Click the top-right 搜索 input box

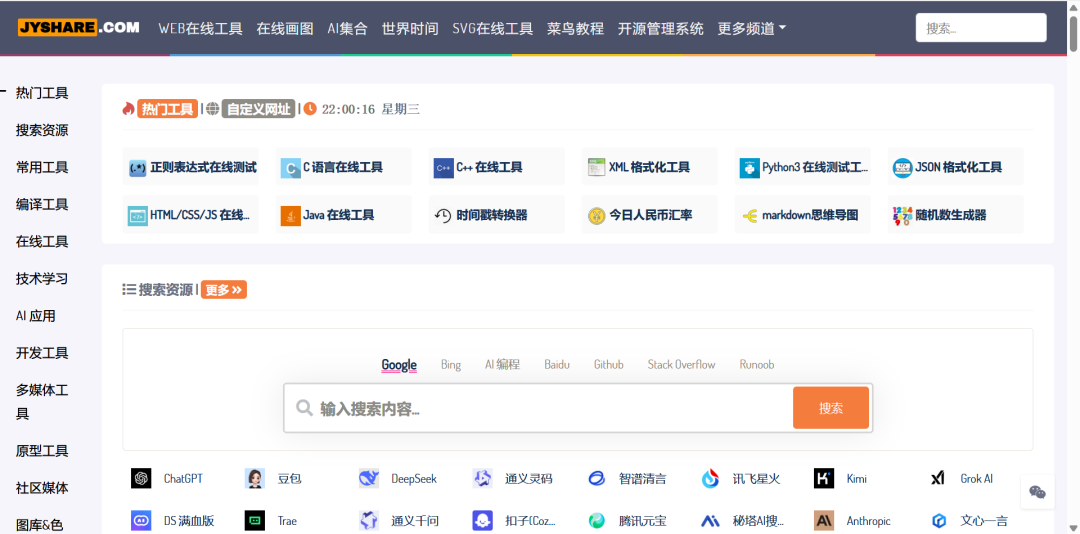point(980,28)
